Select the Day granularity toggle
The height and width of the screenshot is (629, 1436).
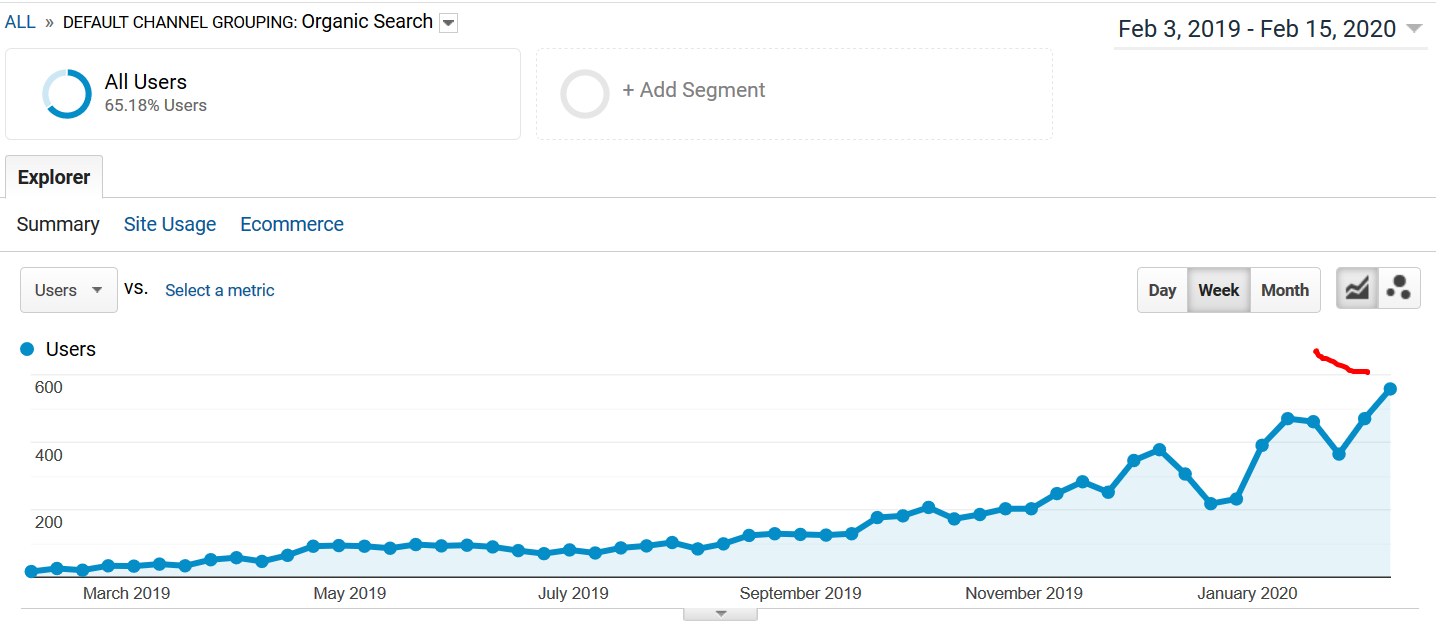(1162, 290)
